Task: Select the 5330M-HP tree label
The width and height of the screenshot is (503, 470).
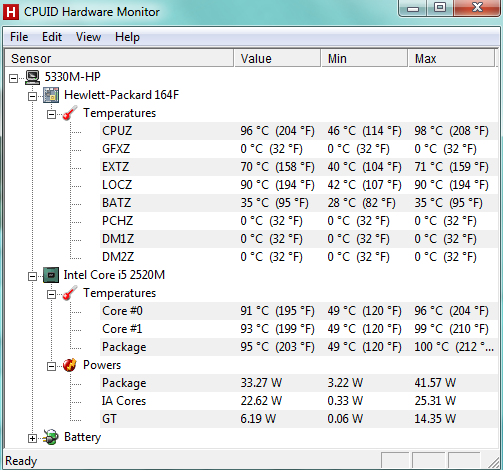Action: click(x=73, y=77)
